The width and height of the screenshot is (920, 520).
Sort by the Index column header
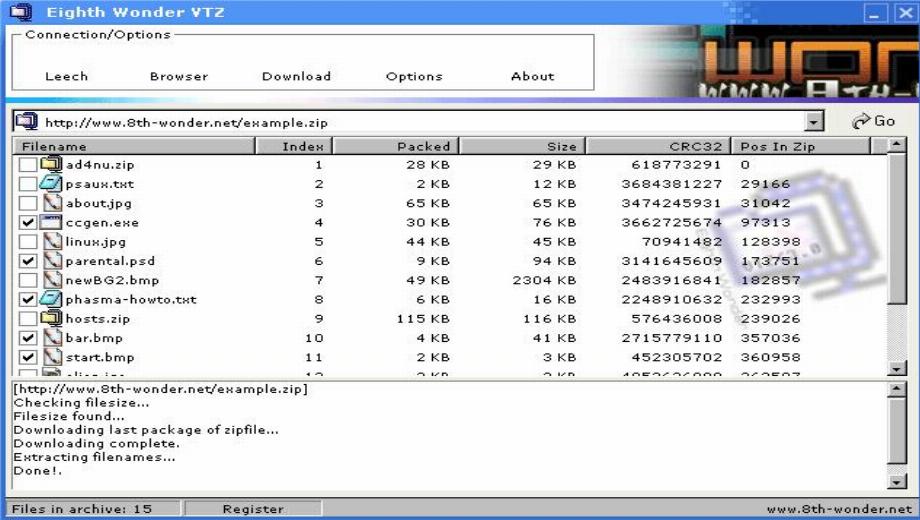point(293,146)
